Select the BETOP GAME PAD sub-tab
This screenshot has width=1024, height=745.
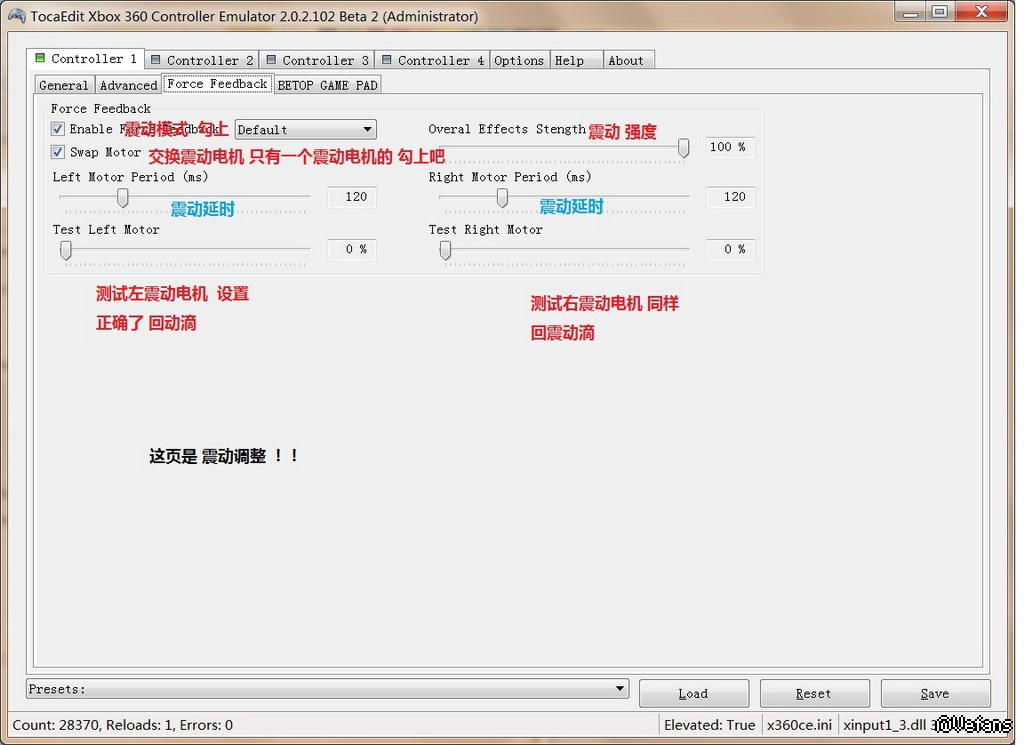click(x=327, y=86)
